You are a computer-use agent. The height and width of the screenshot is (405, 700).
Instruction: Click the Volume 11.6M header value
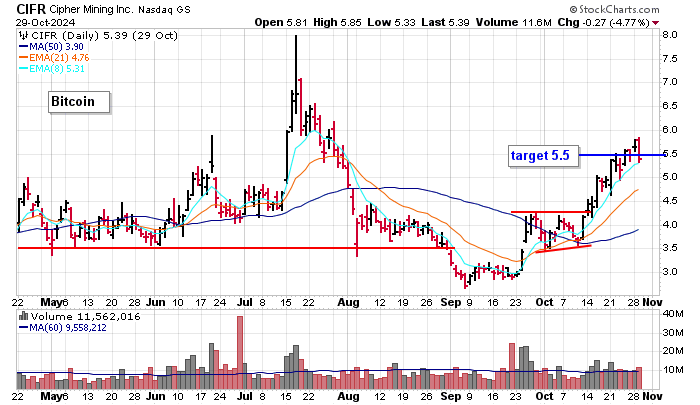[513, 22]
